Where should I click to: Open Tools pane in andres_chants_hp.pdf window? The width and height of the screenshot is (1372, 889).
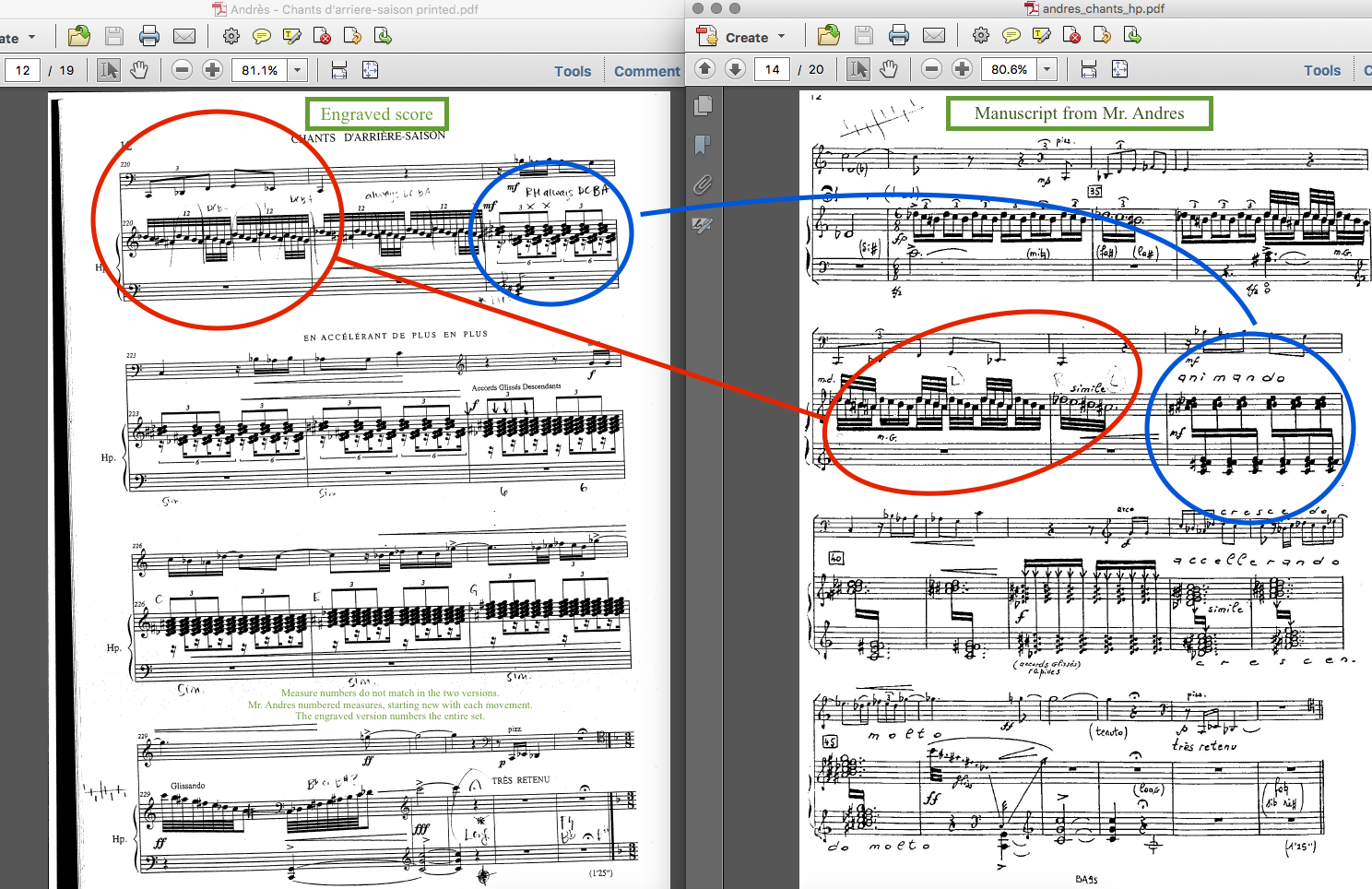(1321, 70)
